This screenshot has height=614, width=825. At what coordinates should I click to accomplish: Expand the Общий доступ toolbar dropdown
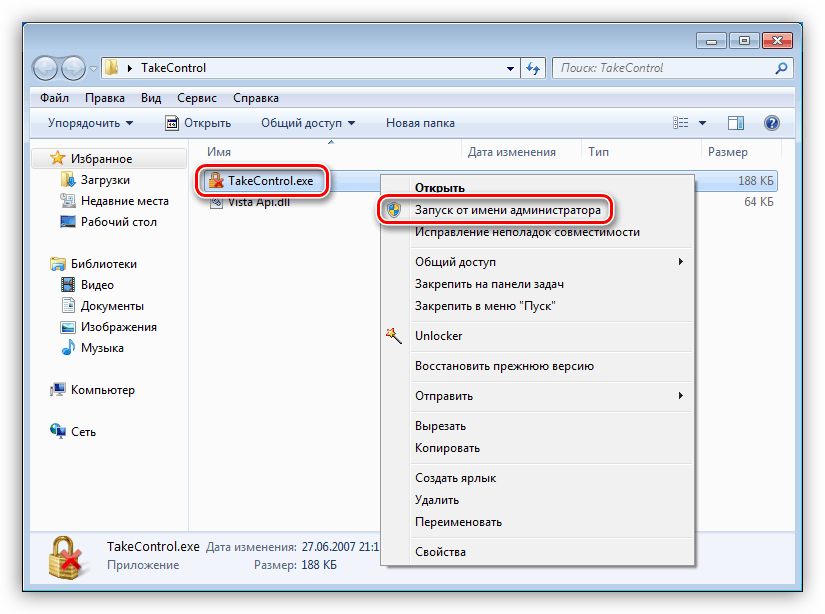click(x=308, y=123)
